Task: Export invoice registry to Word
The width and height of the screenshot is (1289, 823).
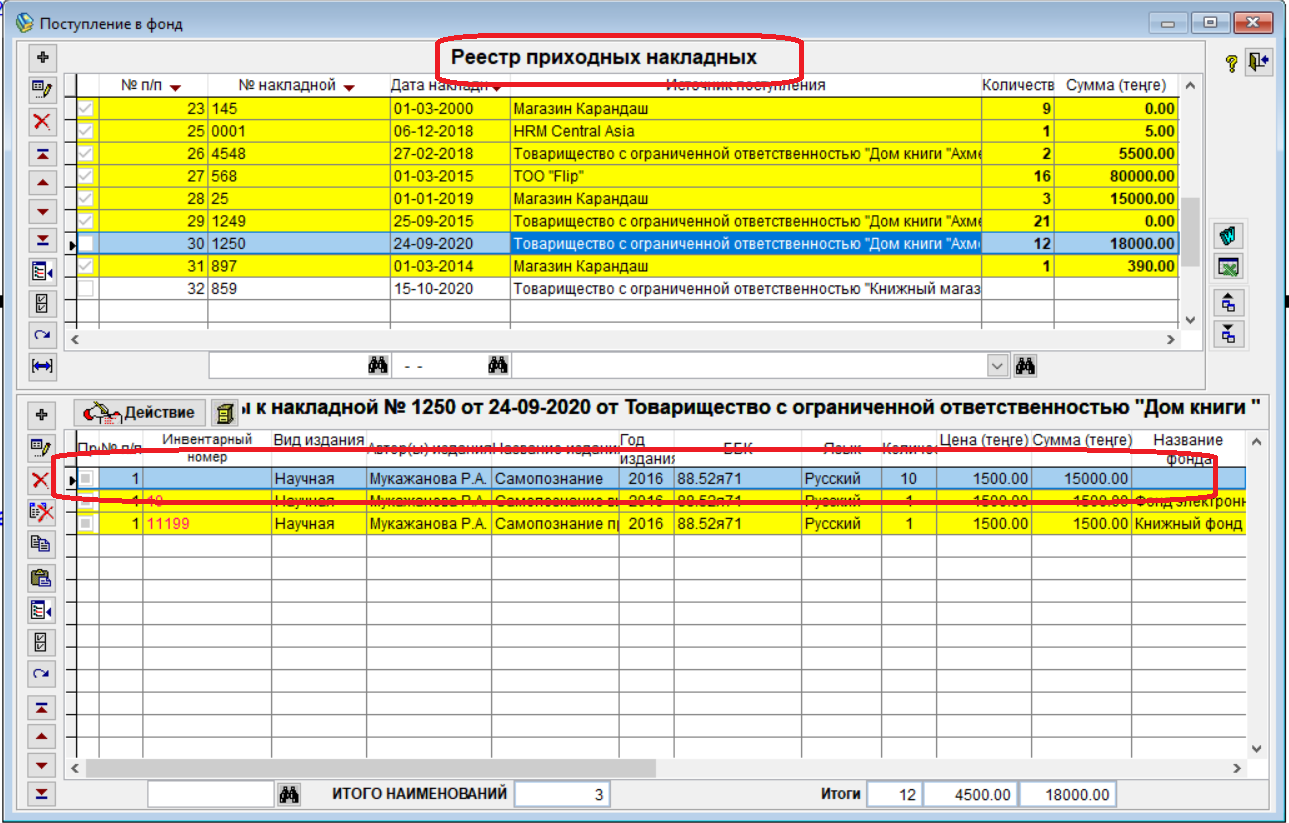Action: 1228,237
